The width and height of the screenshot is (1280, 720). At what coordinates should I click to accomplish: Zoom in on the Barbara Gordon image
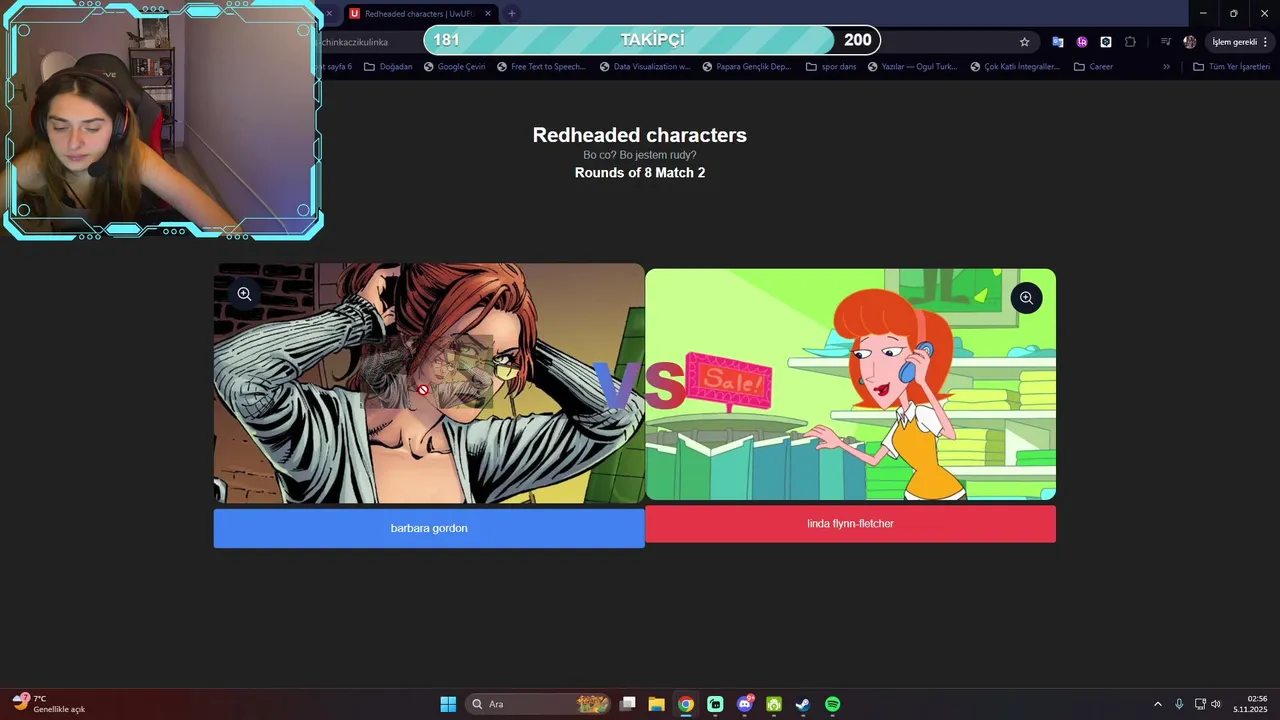(x=244, y=294)
